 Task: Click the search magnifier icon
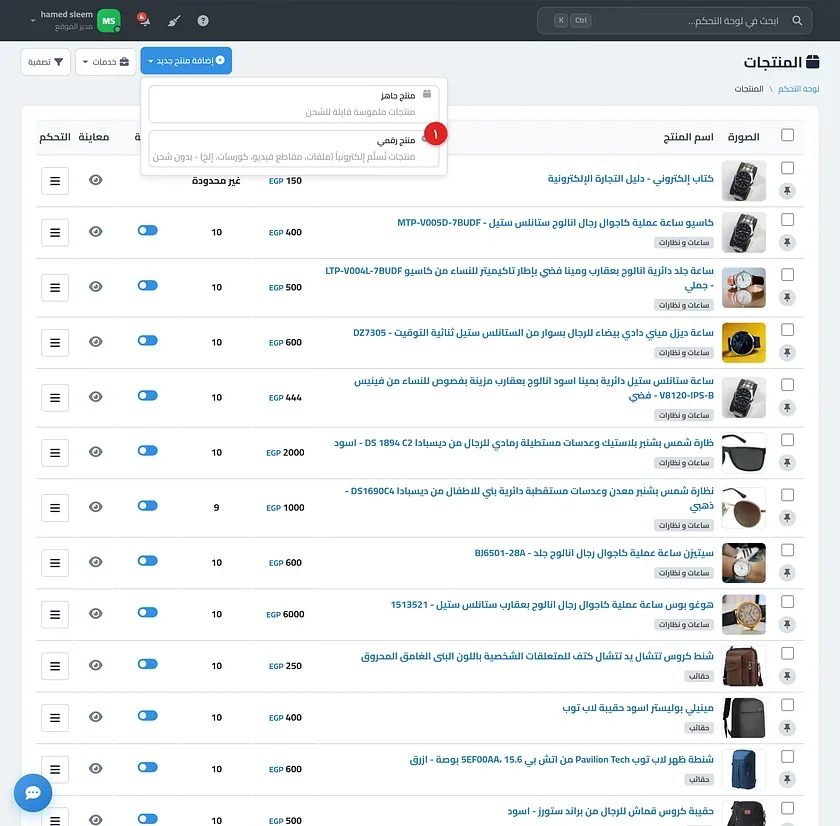pos(797,20)
